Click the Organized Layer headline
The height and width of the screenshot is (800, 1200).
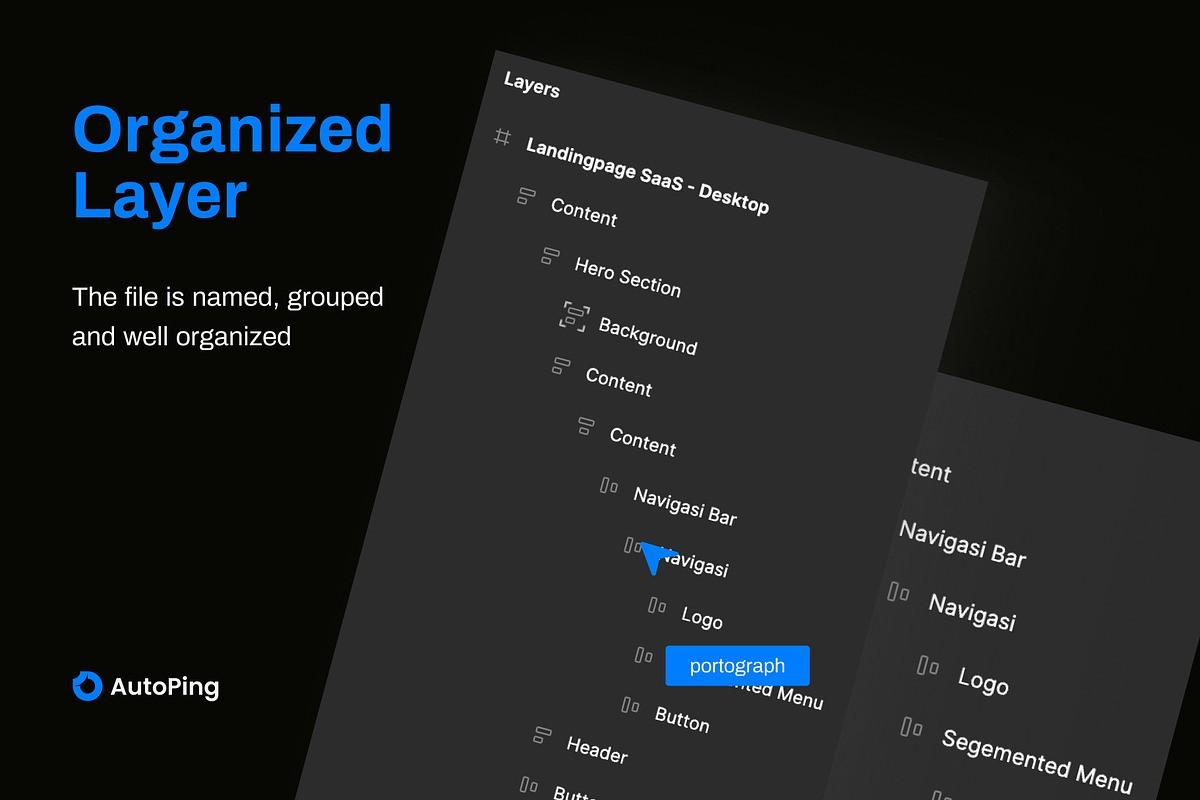(233, 163)
